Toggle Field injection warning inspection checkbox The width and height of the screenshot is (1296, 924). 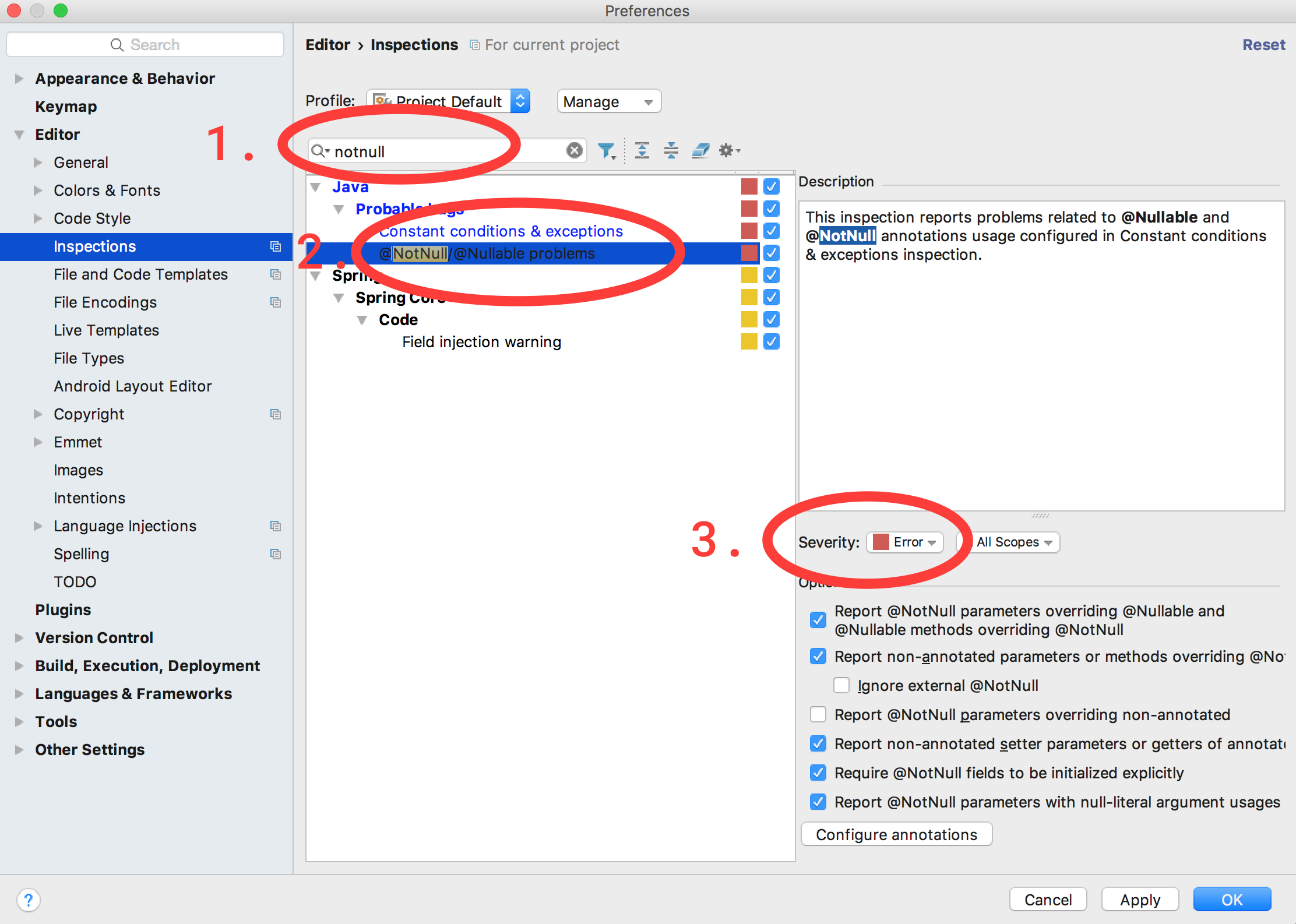771,342
